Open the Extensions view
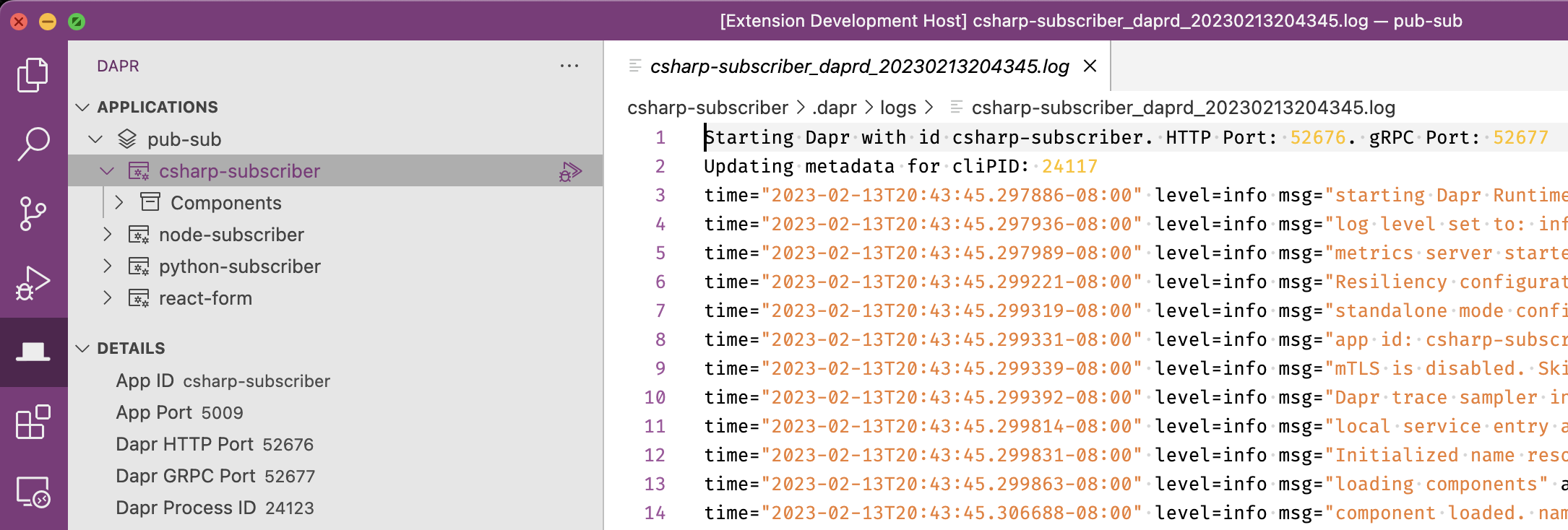The image size is (1568, 530). click(33, 422)
